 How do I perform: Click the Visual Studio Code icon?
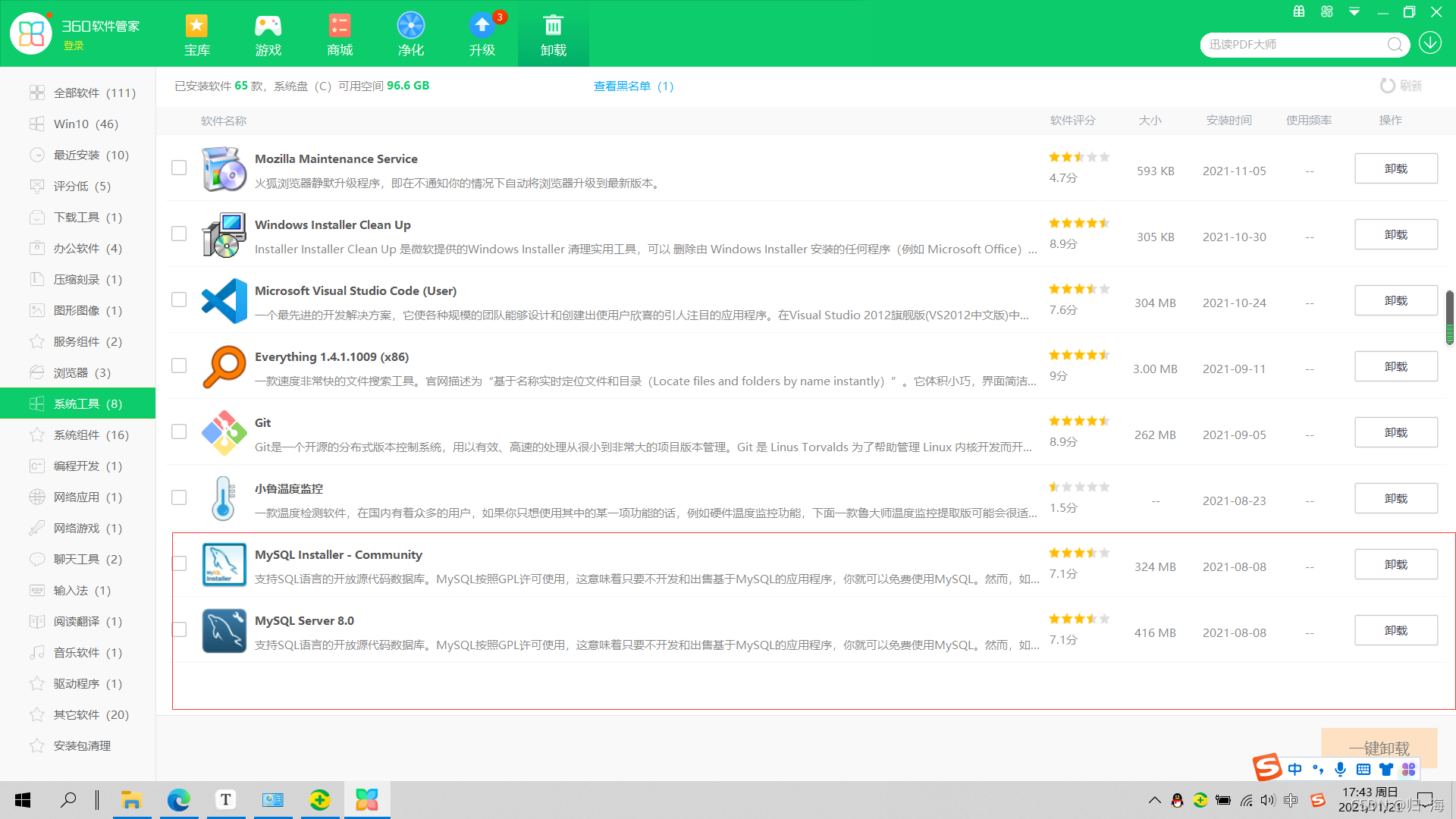pos(224,301)
